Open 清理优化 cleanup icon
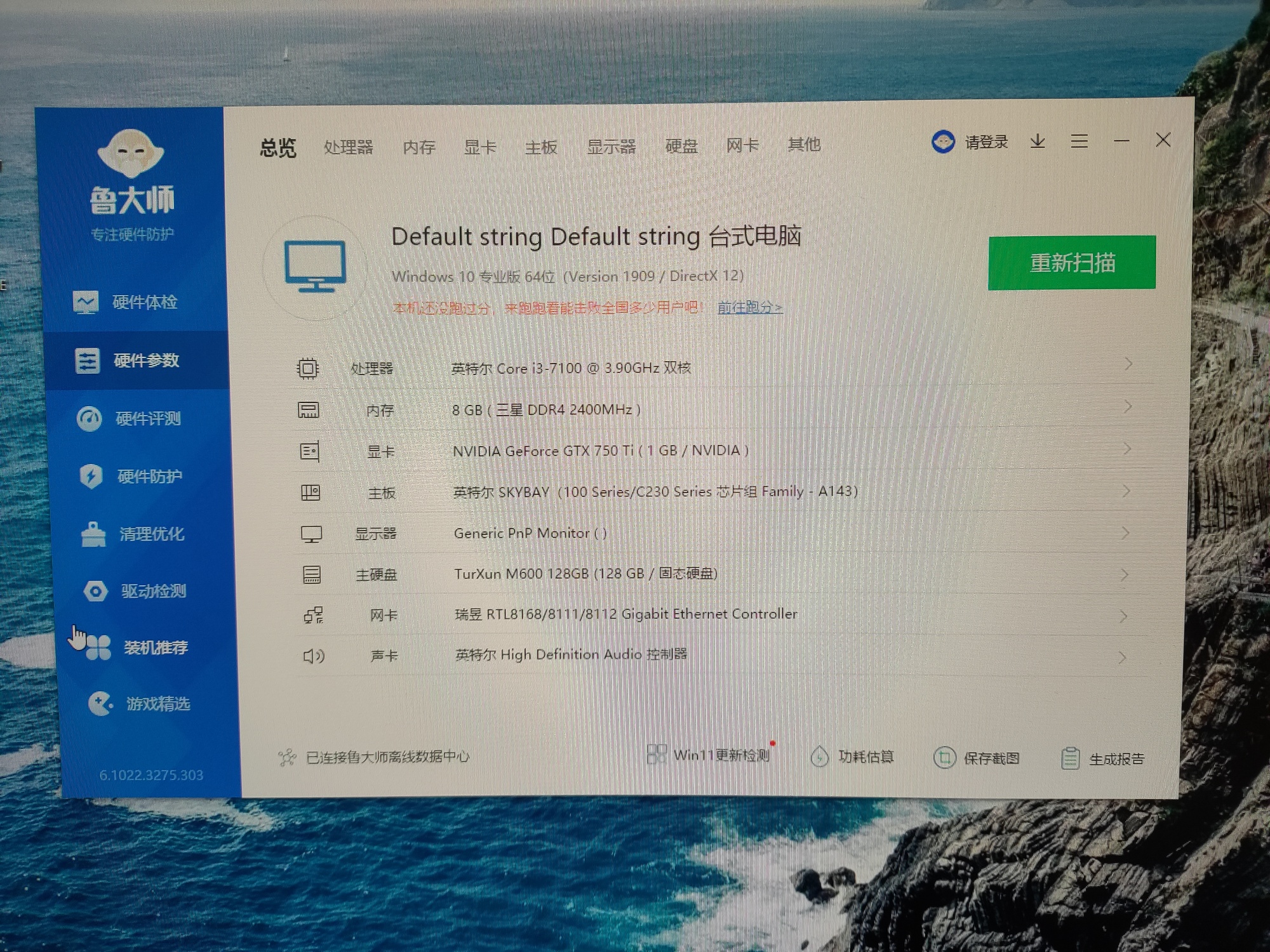 tap(93, 534)
